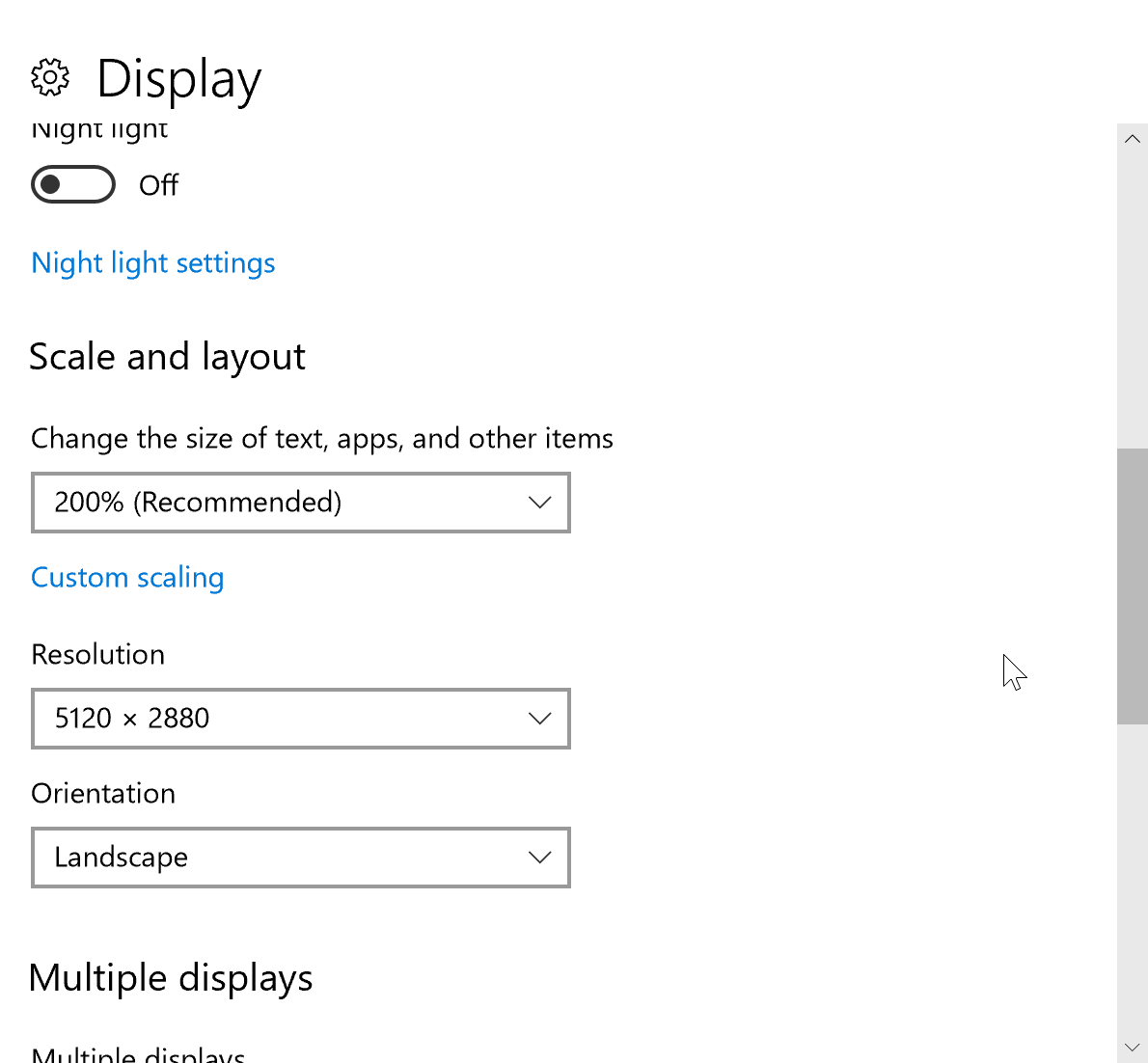This screenshot has height=1063, width=1148.
Task: Open the scaling dropdown chevron
Action: click(540, 502)
